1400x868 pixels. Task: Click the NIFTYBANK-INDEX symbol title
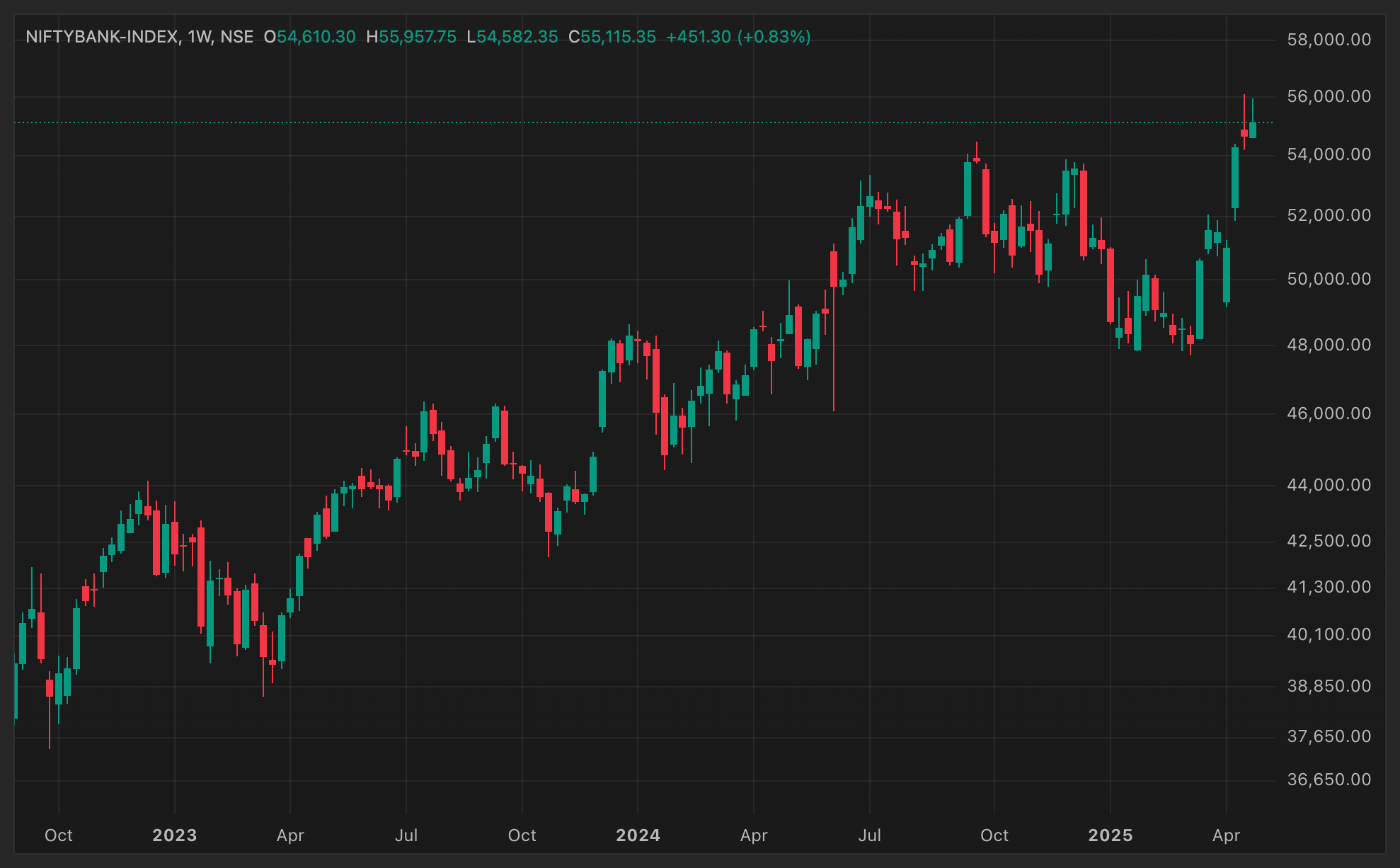click(x=102, y=37)
